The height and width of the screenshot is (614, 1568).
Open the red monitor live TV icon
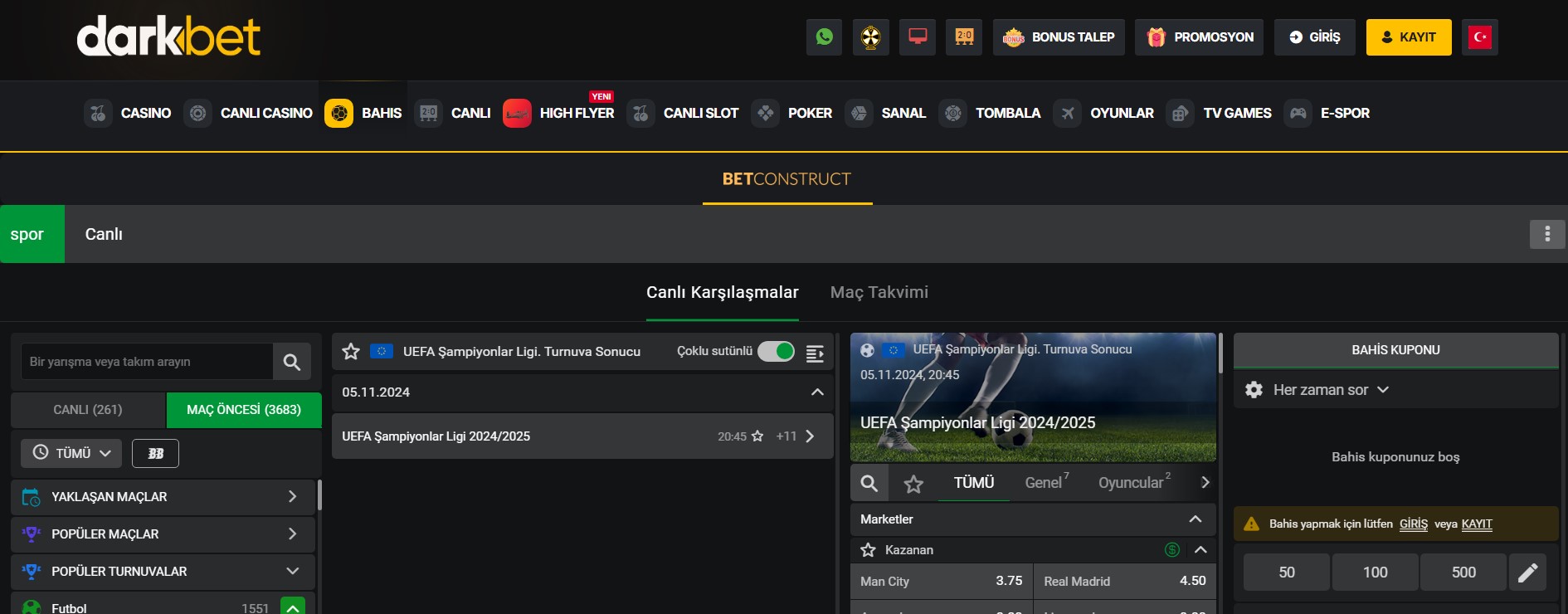tap(917, 37)
